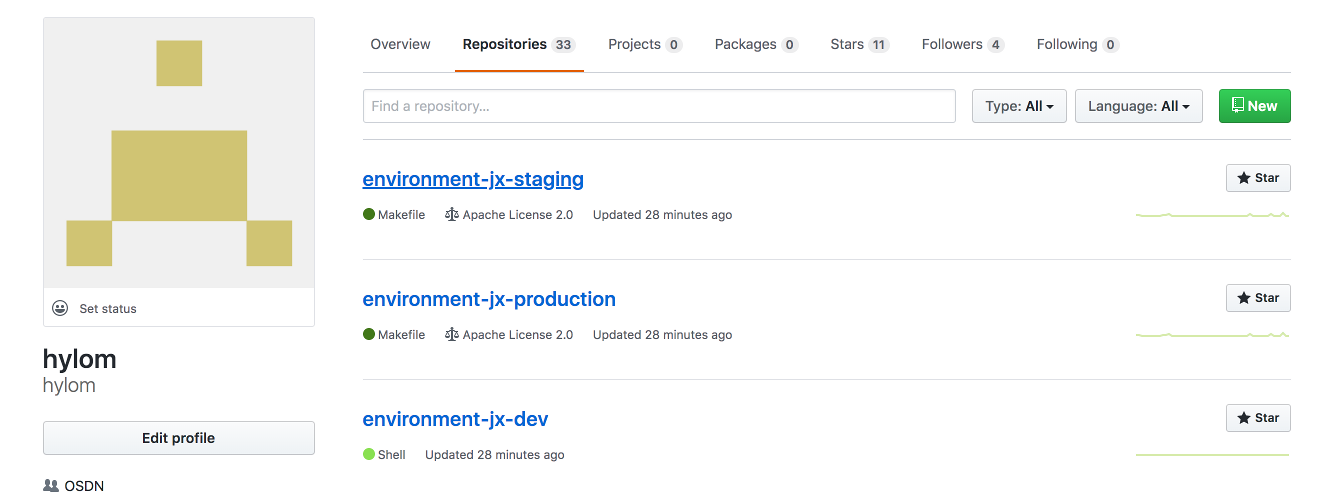
Task: Click the Edit profile button
Action: click(179, 438)
